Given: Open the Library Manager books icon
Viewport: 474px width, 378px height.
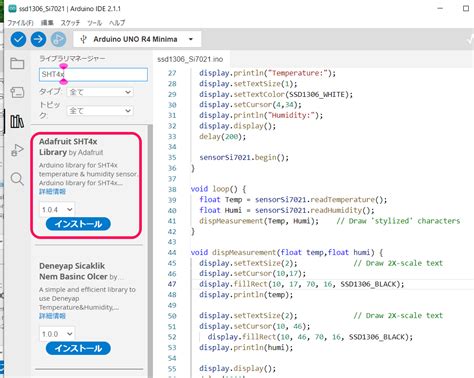Looking at the screenshot, I should [17, 121].
